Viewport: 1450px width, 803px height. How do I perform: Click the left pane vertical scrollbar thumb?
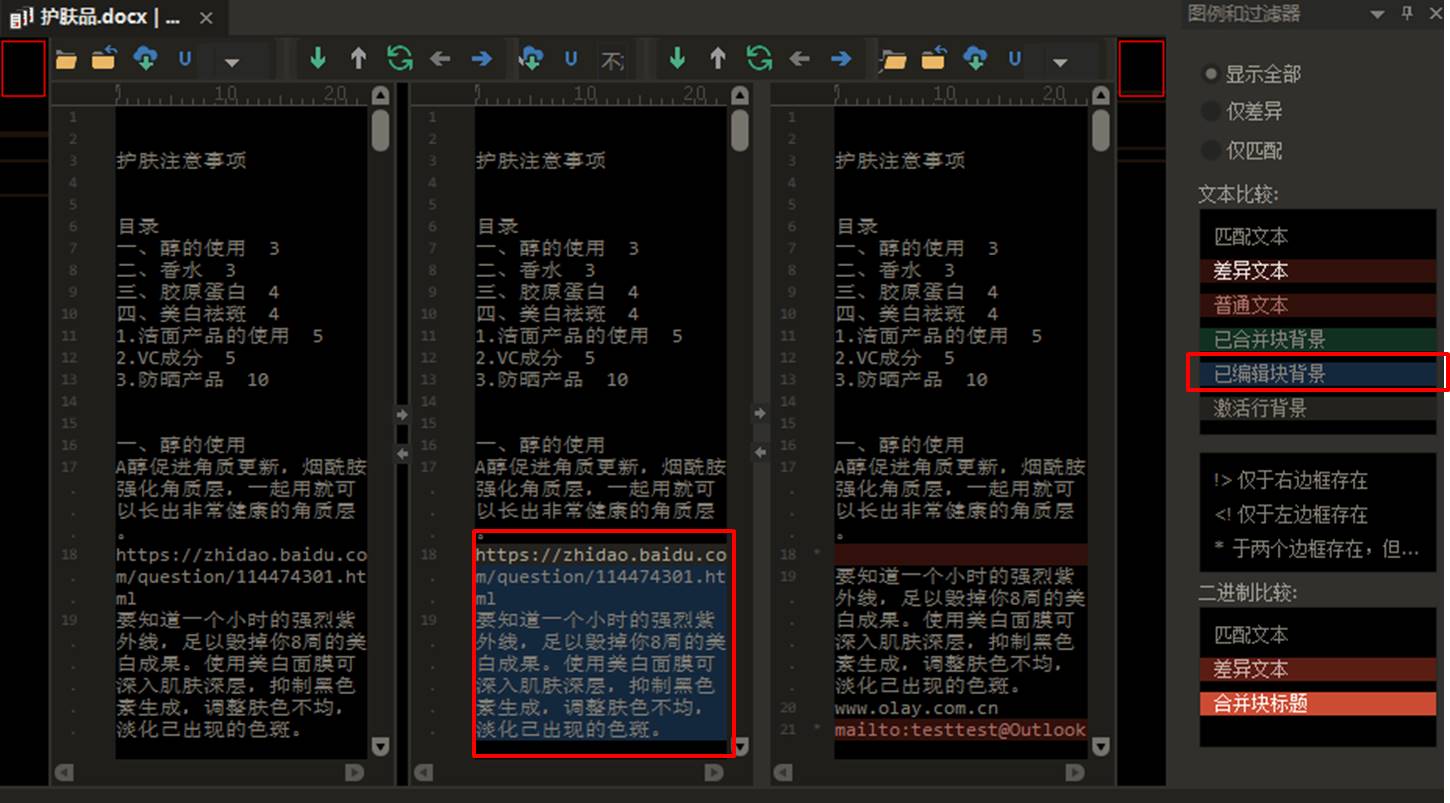(380, 130)
